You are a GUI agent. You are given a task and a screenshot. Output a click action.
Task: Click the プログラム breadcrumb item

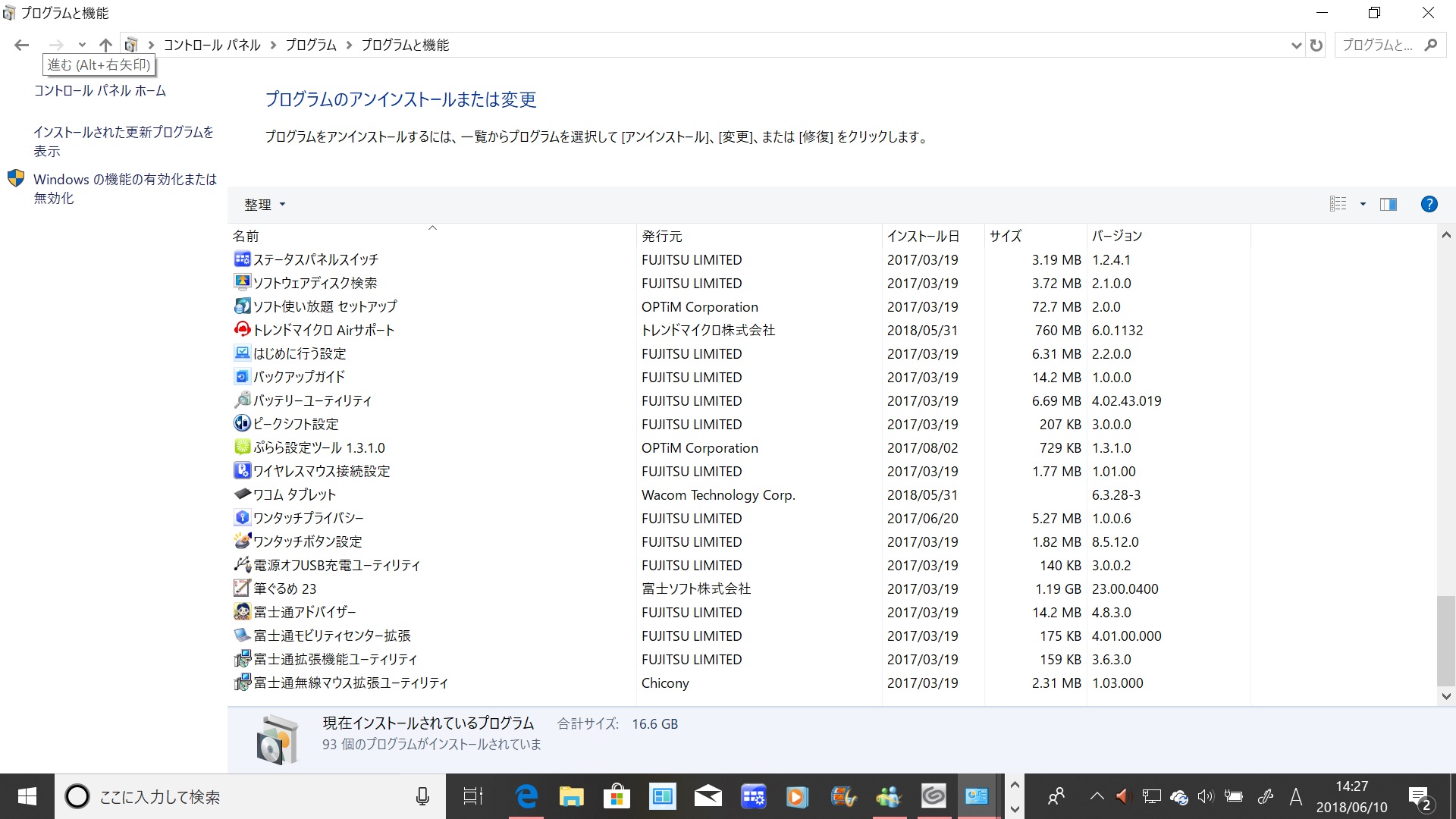tap(311, 45)
